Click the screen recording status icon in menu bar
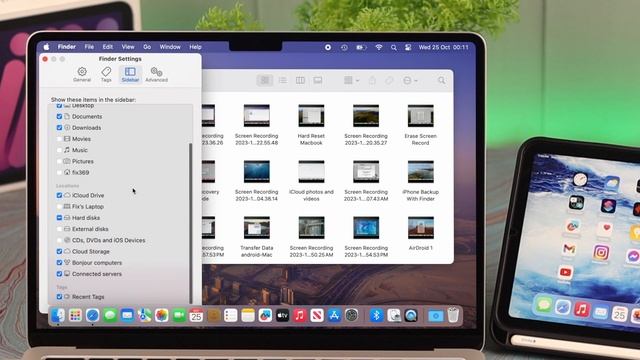640x360 pixels. tap(328, 47)
